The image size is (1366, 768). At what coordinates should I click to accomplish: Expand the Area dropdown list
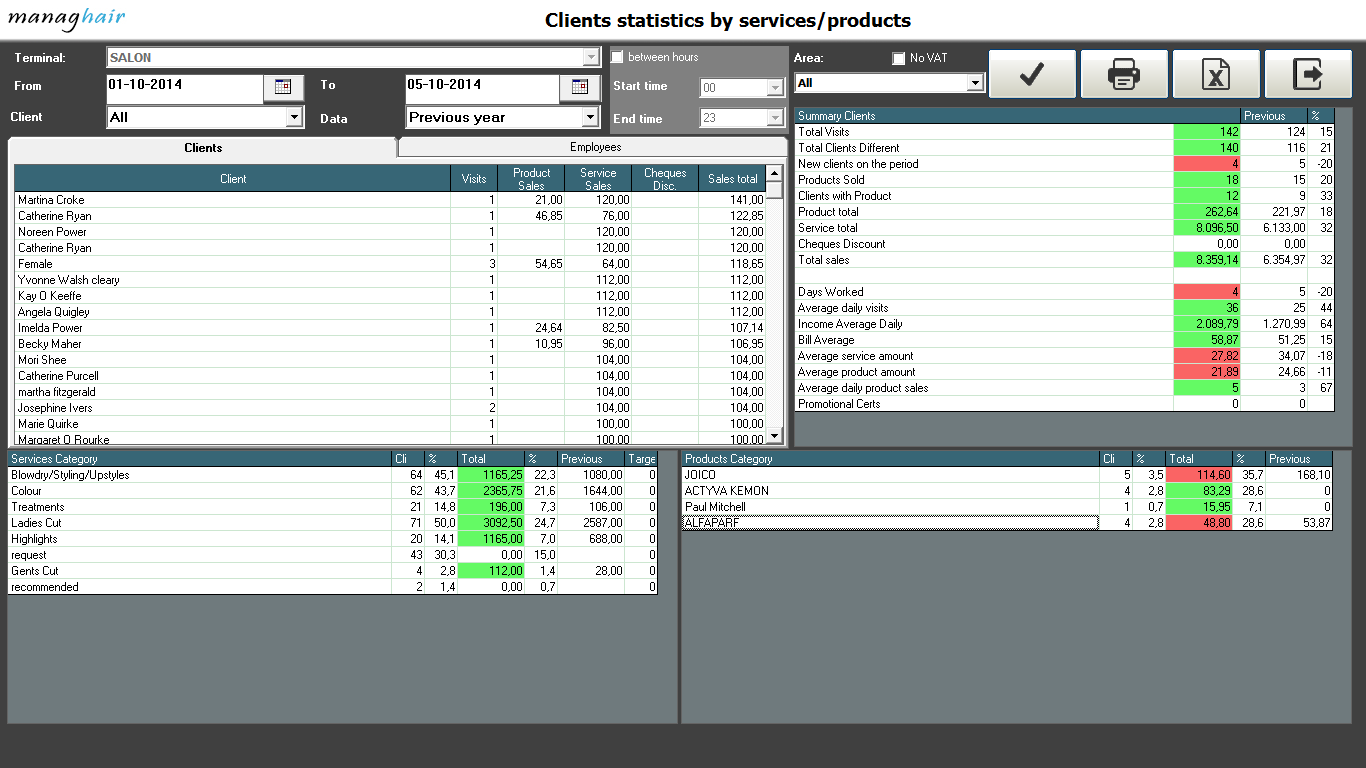point(975,83)
